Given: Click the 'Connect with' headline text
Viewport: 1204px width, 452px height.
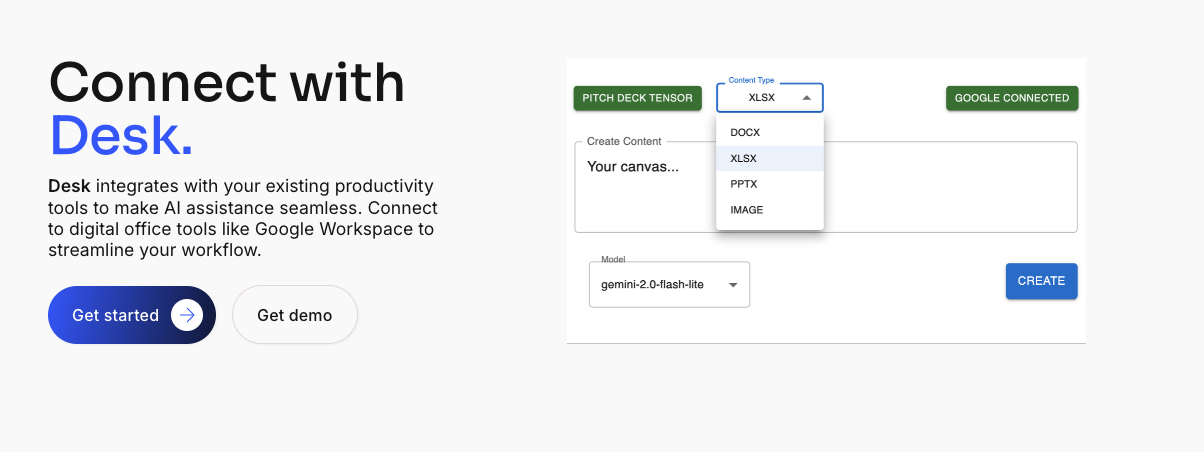Looking at the screenshot, I should pyautogui.click(x=227, y=82).
